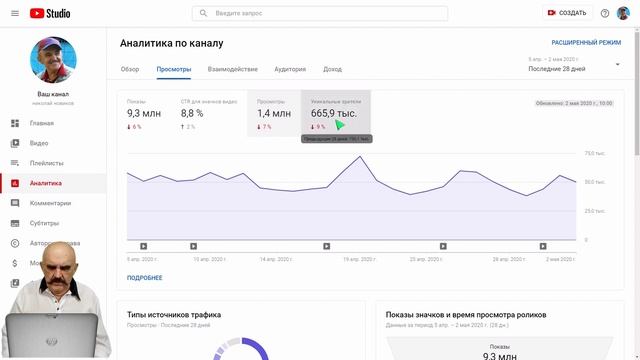
Task: Click the Ваш канал label
Action: [53, 94]
